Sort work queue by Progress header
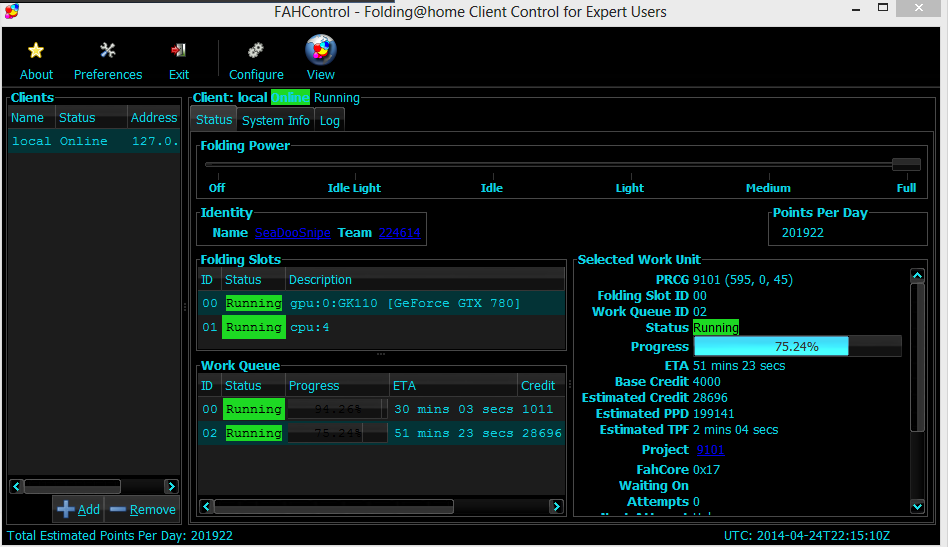The image size is (948, 547). pos(337,386)
